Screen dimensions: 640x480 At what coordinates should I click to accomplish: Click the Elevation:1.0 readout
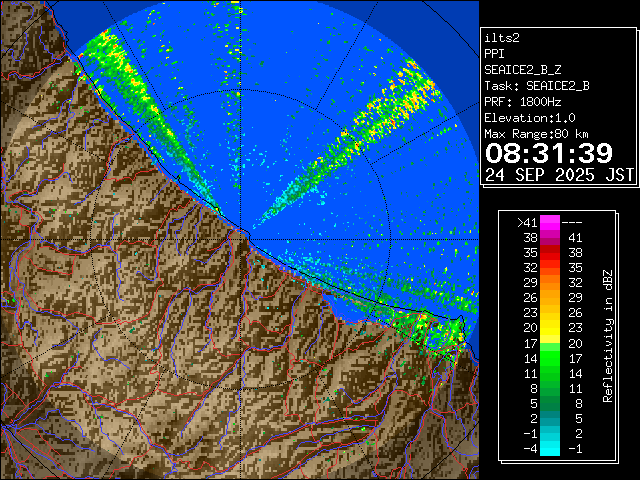tap(530, 117)
